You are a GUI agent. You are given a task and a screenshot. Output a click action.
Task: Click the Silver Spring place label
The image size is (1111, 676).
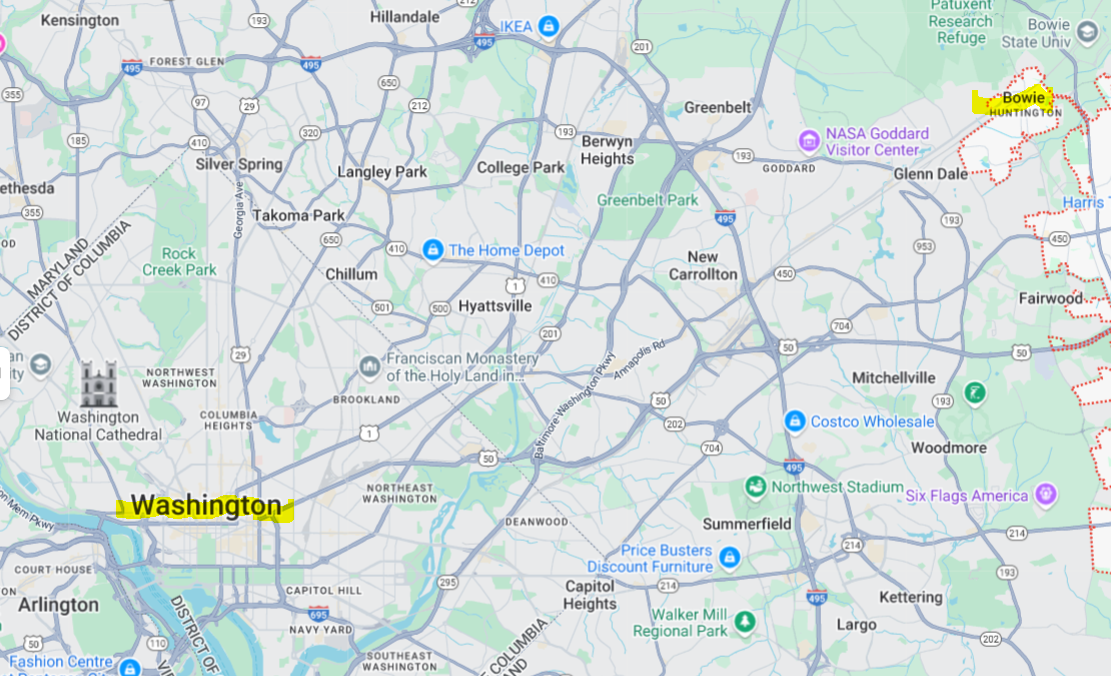tap(239, 164)
